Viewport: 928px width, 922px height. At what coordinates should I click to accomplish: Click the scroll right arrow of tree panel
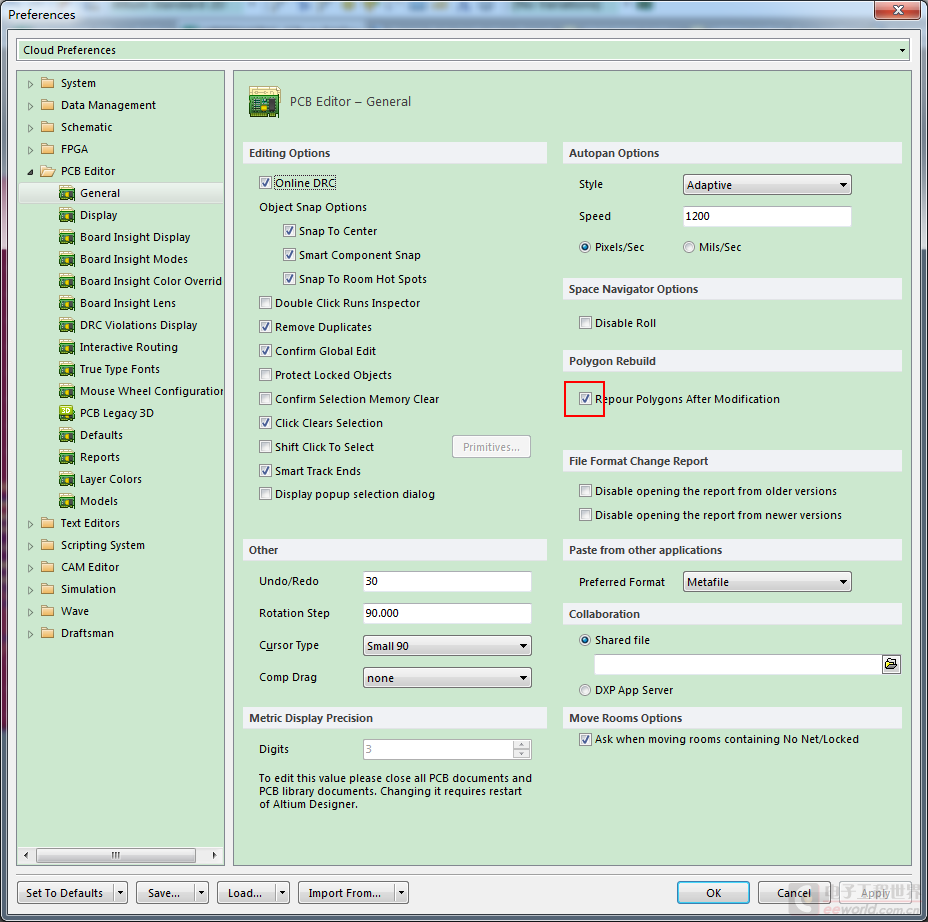(x=214, y=855)
